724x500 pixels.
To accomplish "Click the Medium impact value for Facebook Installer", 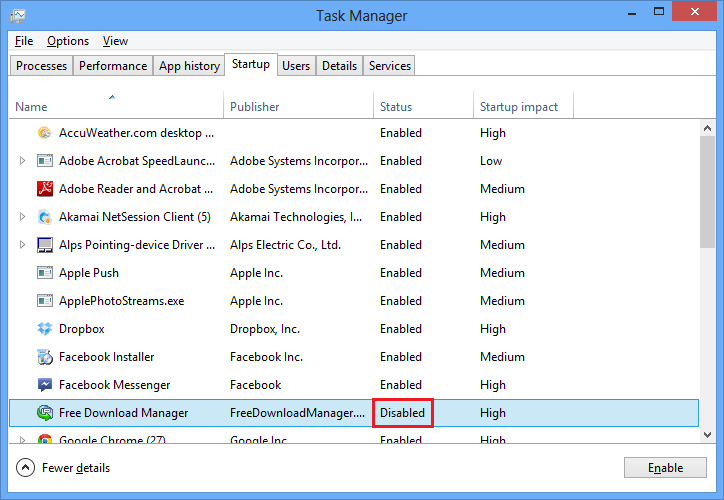I will tap(502, 357).
